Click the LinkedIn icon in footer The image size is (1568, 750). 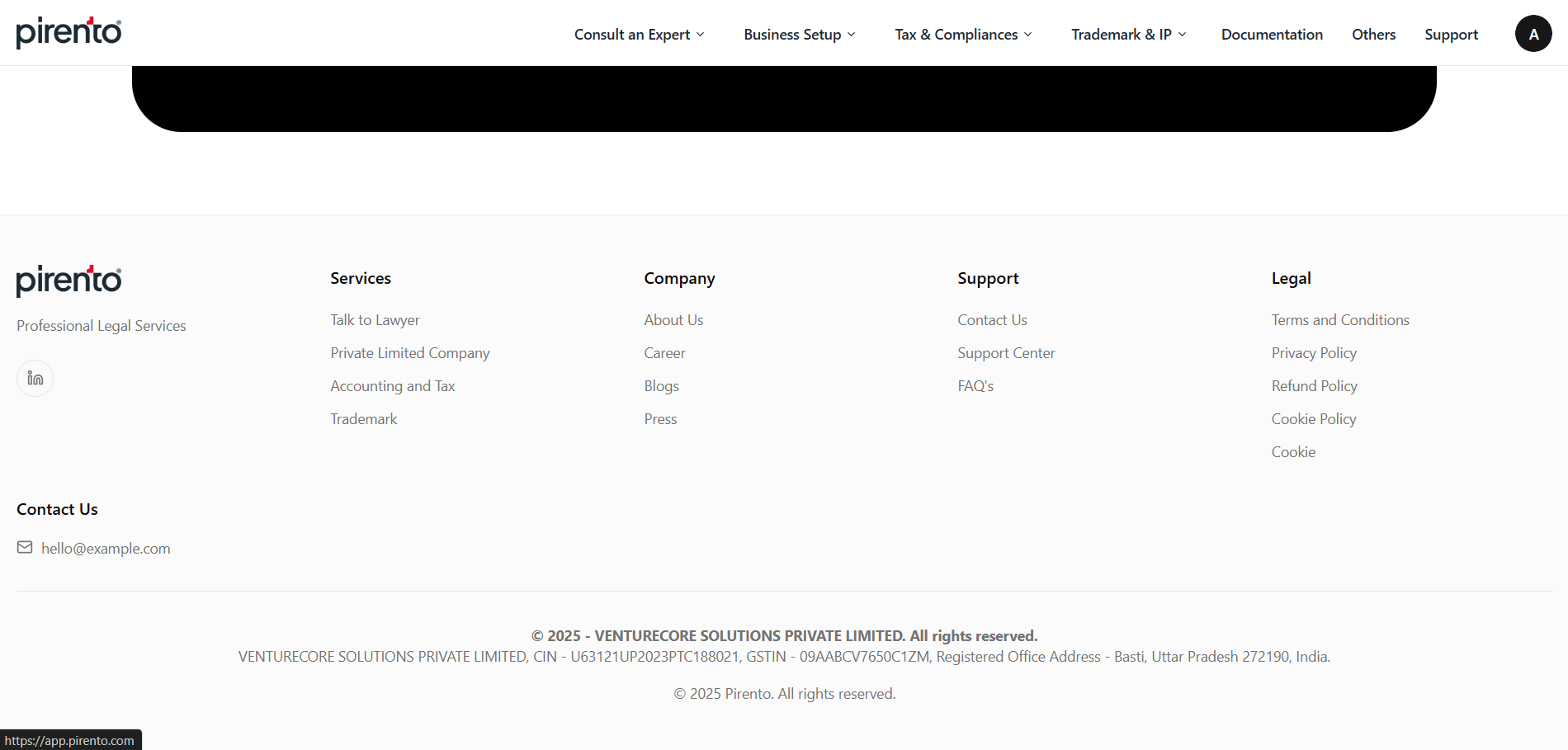coord(35,379)
